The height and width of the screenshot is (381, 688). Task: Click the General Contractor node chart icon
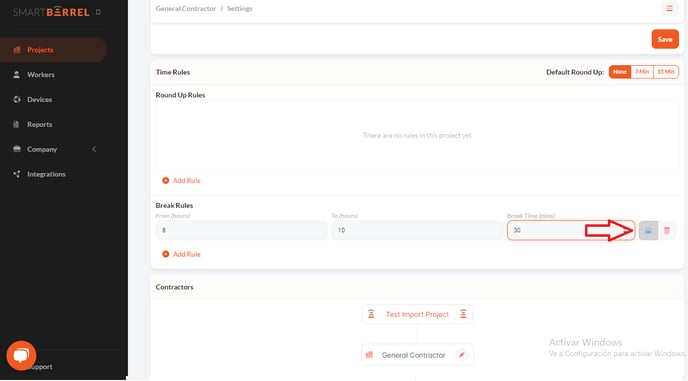click(x=369, y=355)
